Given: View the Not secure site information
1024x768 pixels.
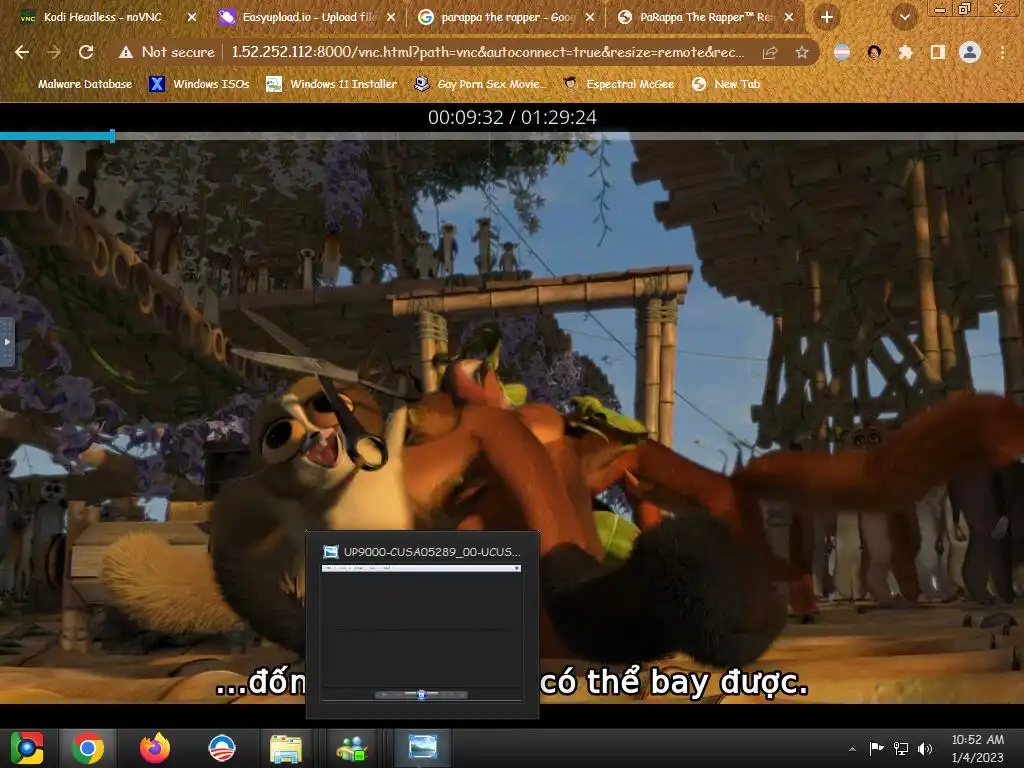Looking at the screenshot, I should pyautogui.click(x=167, y=52).
